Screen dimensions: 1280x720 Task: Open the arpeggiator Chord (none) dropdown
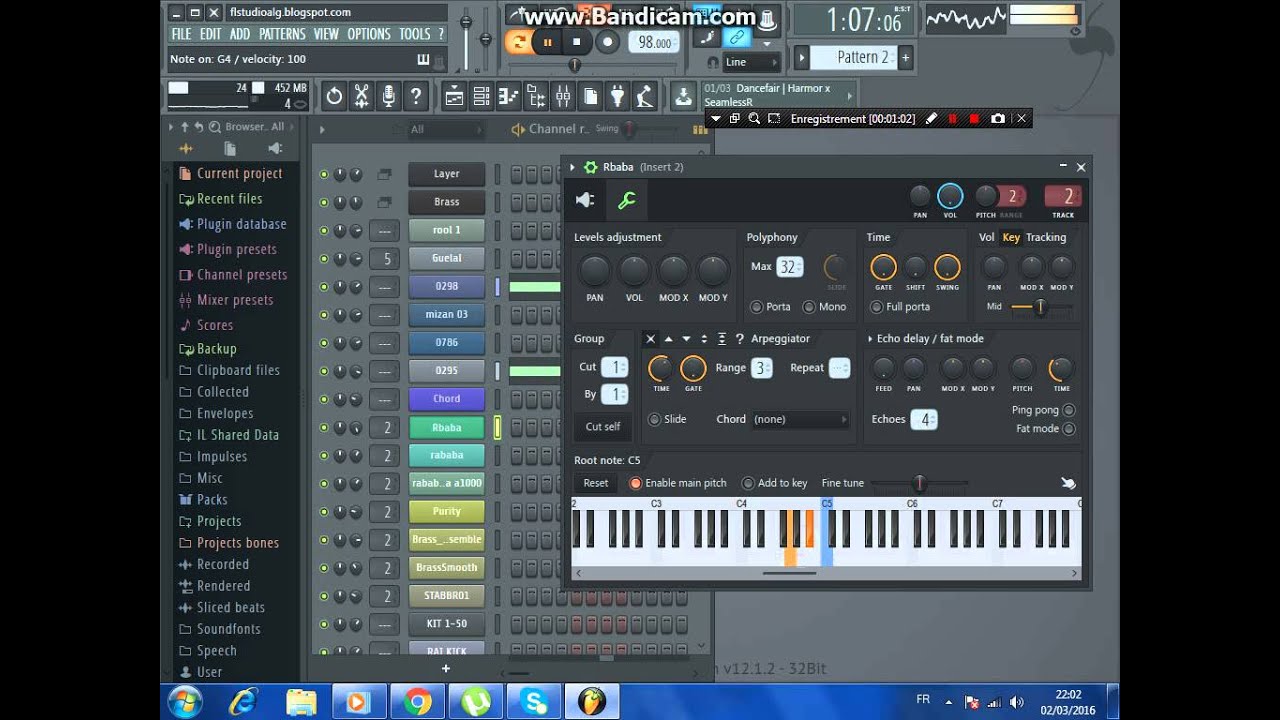[x=800, y=419]
